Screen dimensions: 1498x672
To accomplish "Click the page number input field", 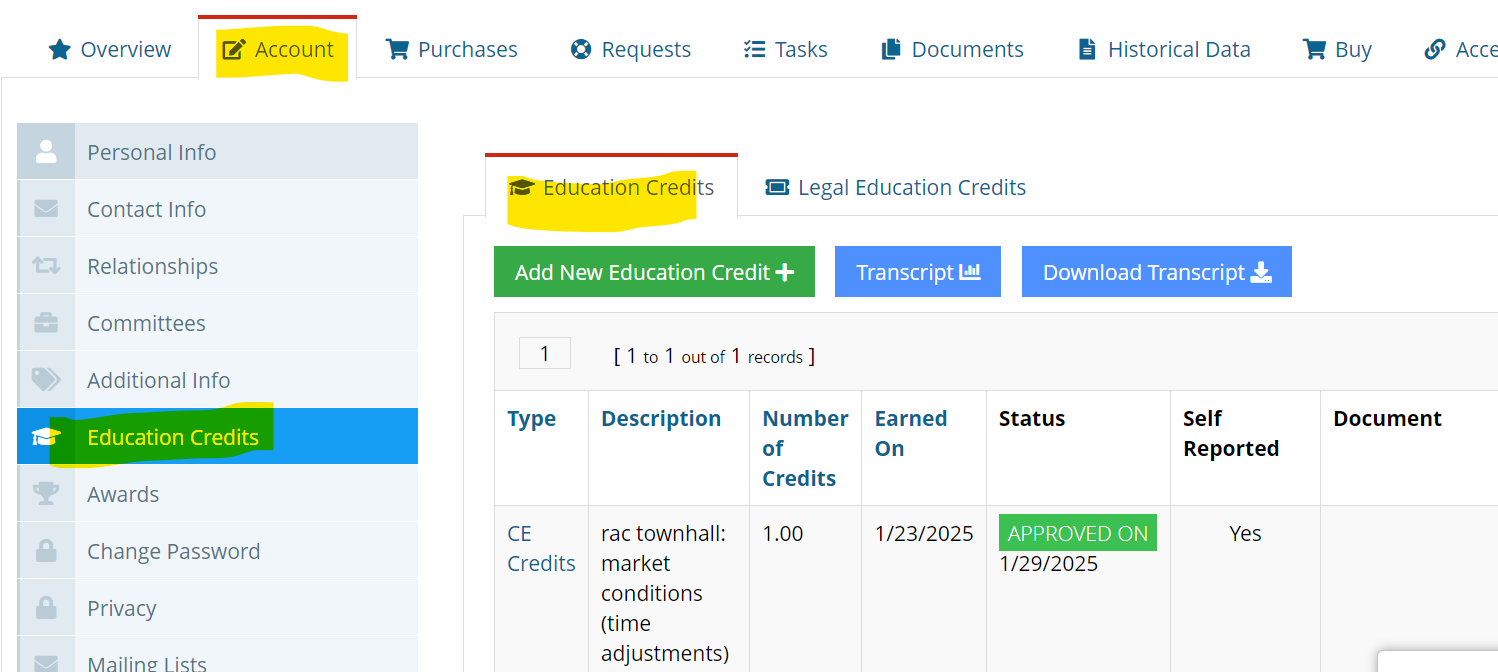I will click(x=545, y=354).
